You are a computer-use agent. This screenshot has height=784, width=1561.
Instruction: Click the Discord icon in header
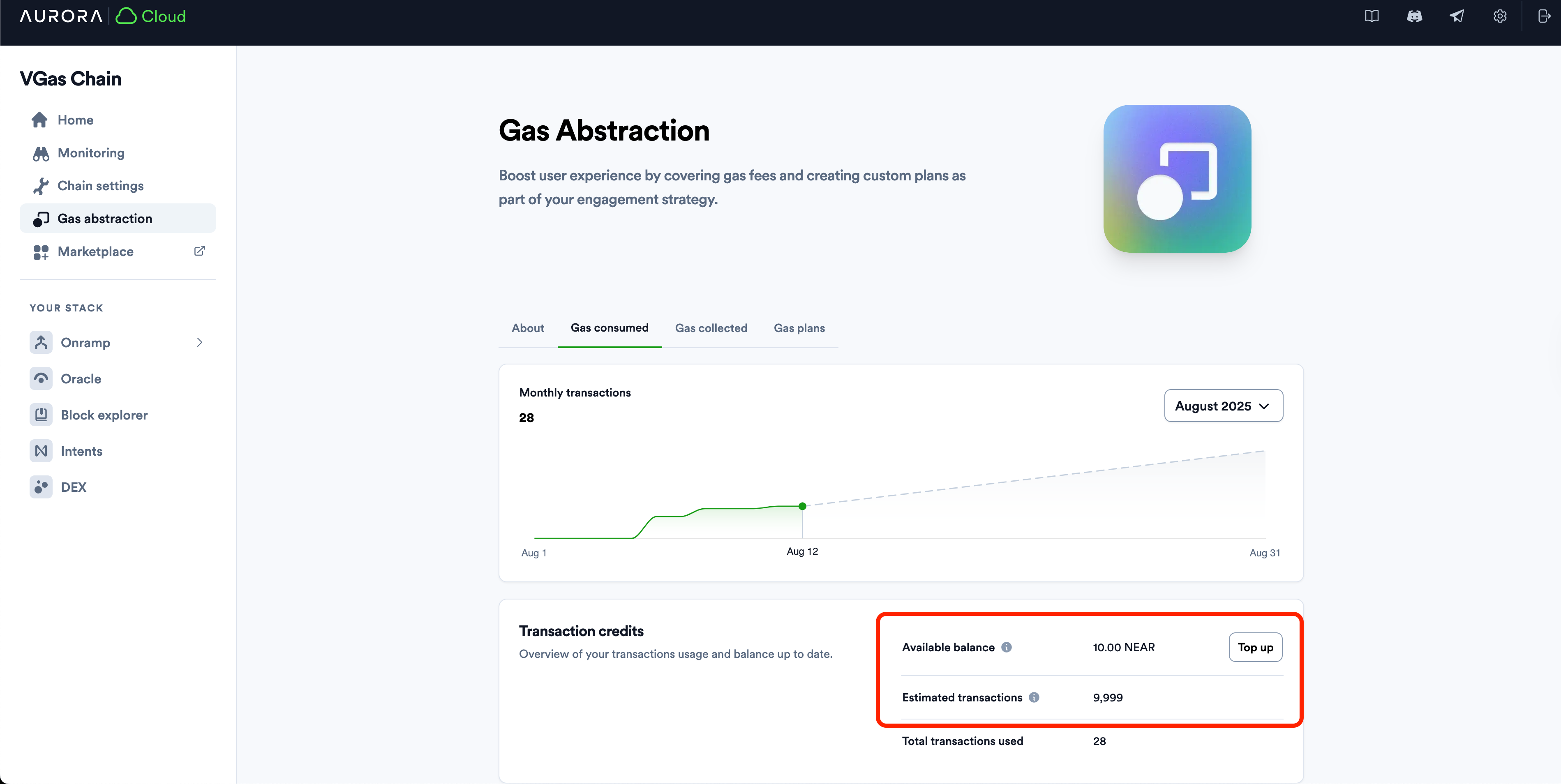(x=1414, y=16)
